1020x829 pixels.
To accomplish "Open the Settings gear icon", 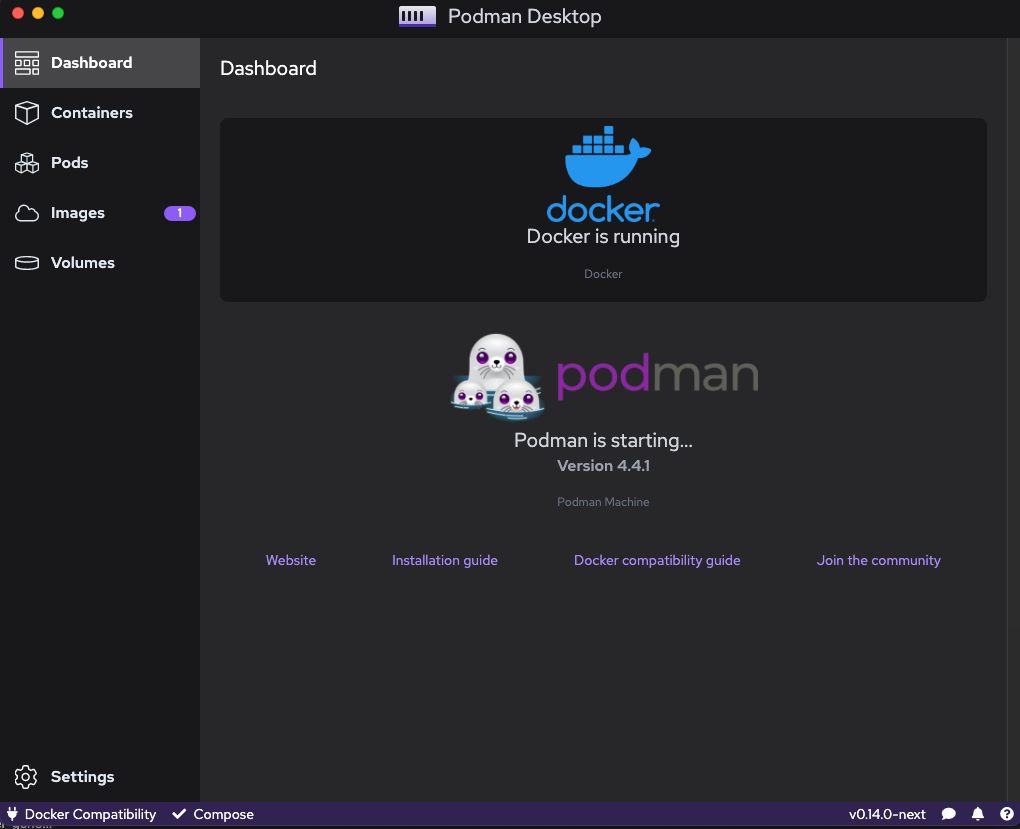I will pos(25,777).
